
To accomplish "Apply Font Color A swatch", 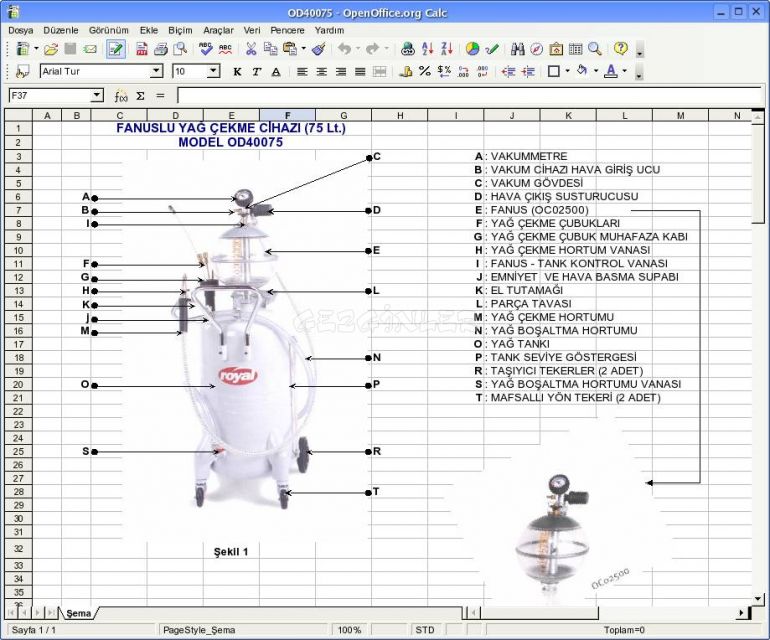I will pos(610,72).
